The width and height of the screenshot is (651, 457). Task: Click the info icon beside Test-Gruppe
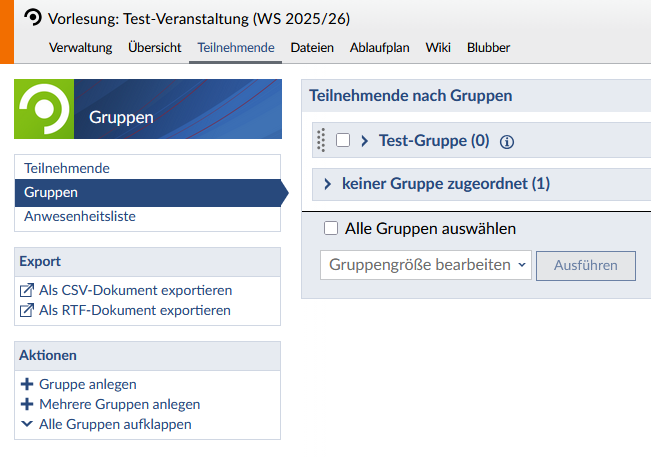pyautogui.click(x=506, y=142)
